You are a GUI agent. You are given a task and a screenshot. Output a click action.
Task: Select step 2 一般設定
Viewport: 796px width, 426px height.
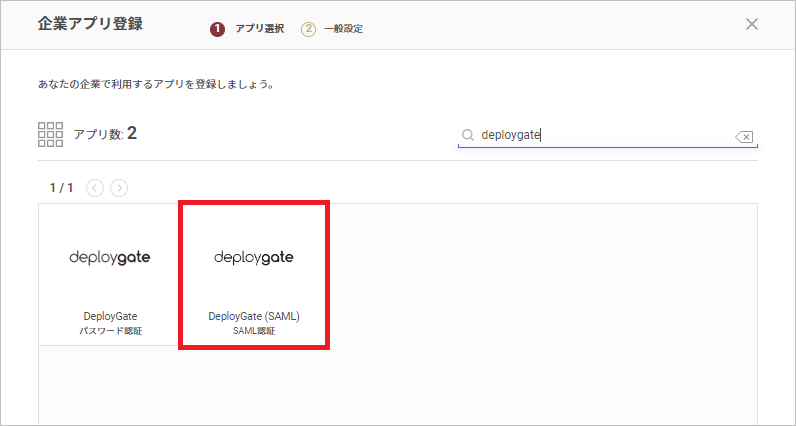coord(332,29)
